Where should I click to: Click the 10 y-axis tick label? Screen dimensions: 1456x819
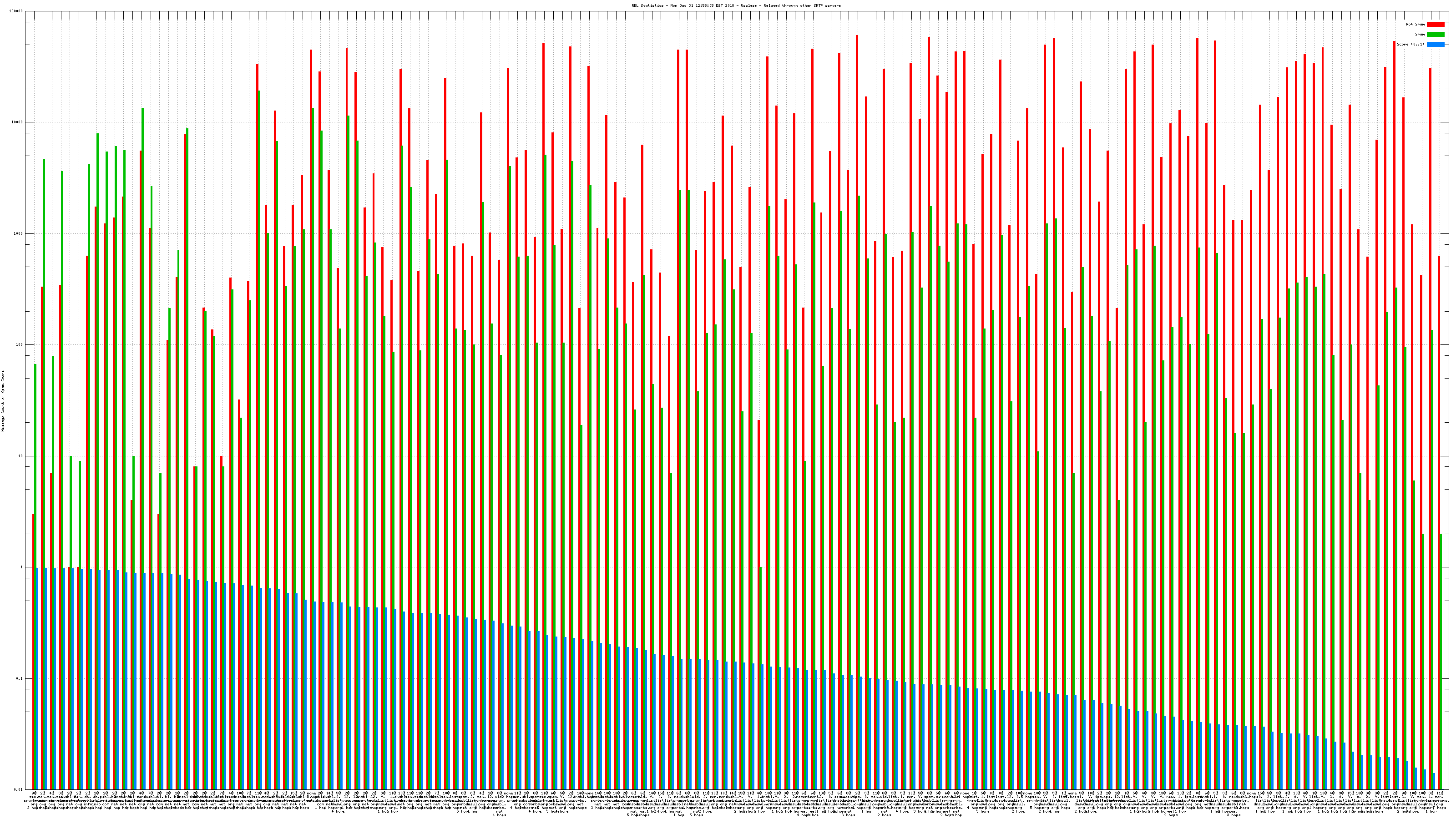21,456
